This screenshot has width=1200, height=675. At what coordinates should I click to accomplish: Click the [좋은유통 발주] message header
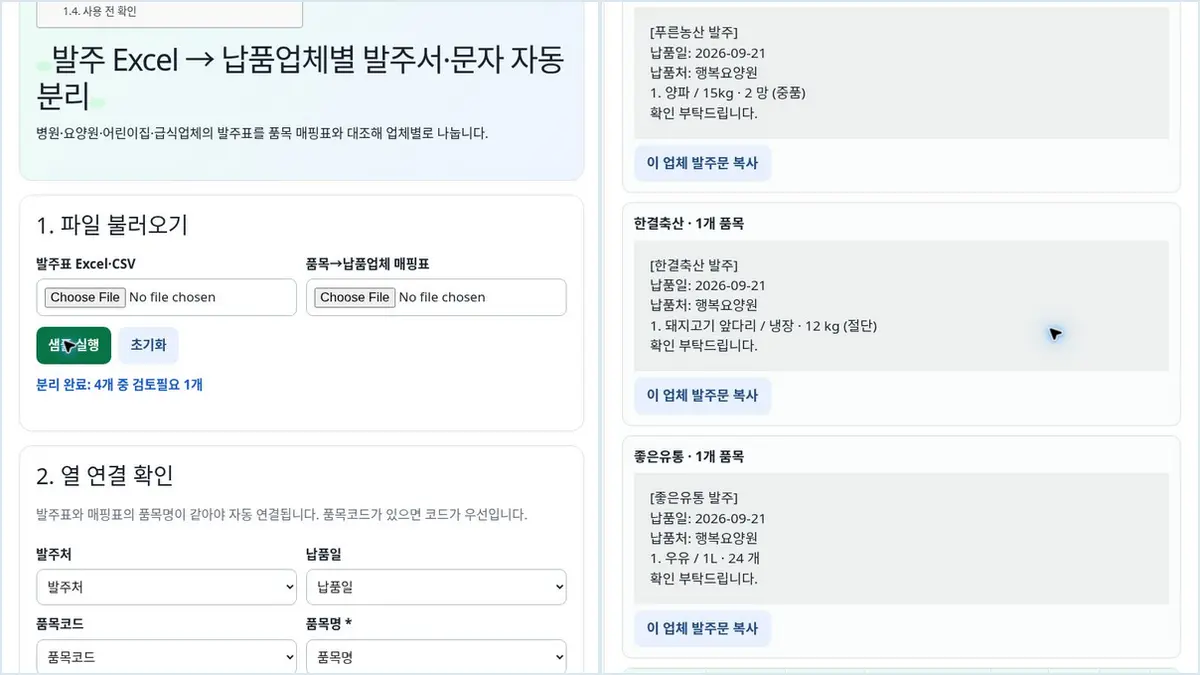pyautogui.click(x=694, y=497)
